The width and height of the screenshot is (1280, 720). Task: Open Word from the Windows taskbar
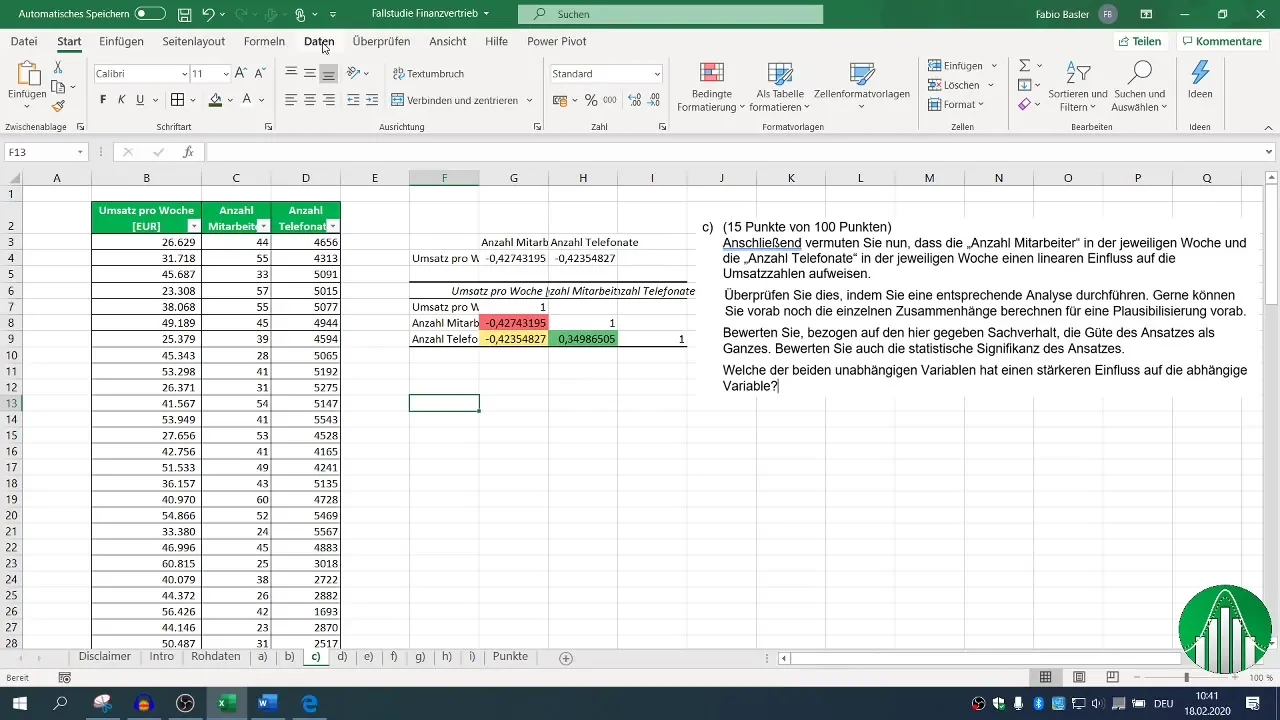(267, 703)
